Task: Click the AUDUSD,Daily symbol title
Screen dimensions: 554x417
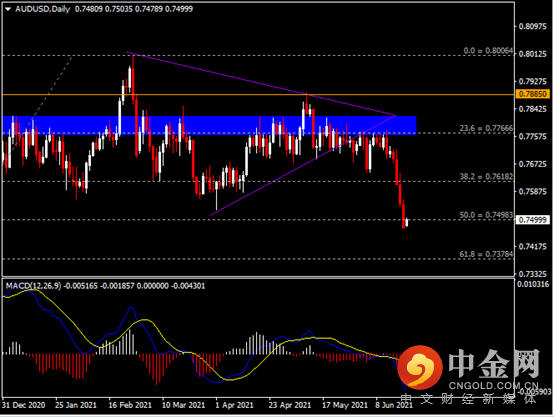Action: point(42,9)
